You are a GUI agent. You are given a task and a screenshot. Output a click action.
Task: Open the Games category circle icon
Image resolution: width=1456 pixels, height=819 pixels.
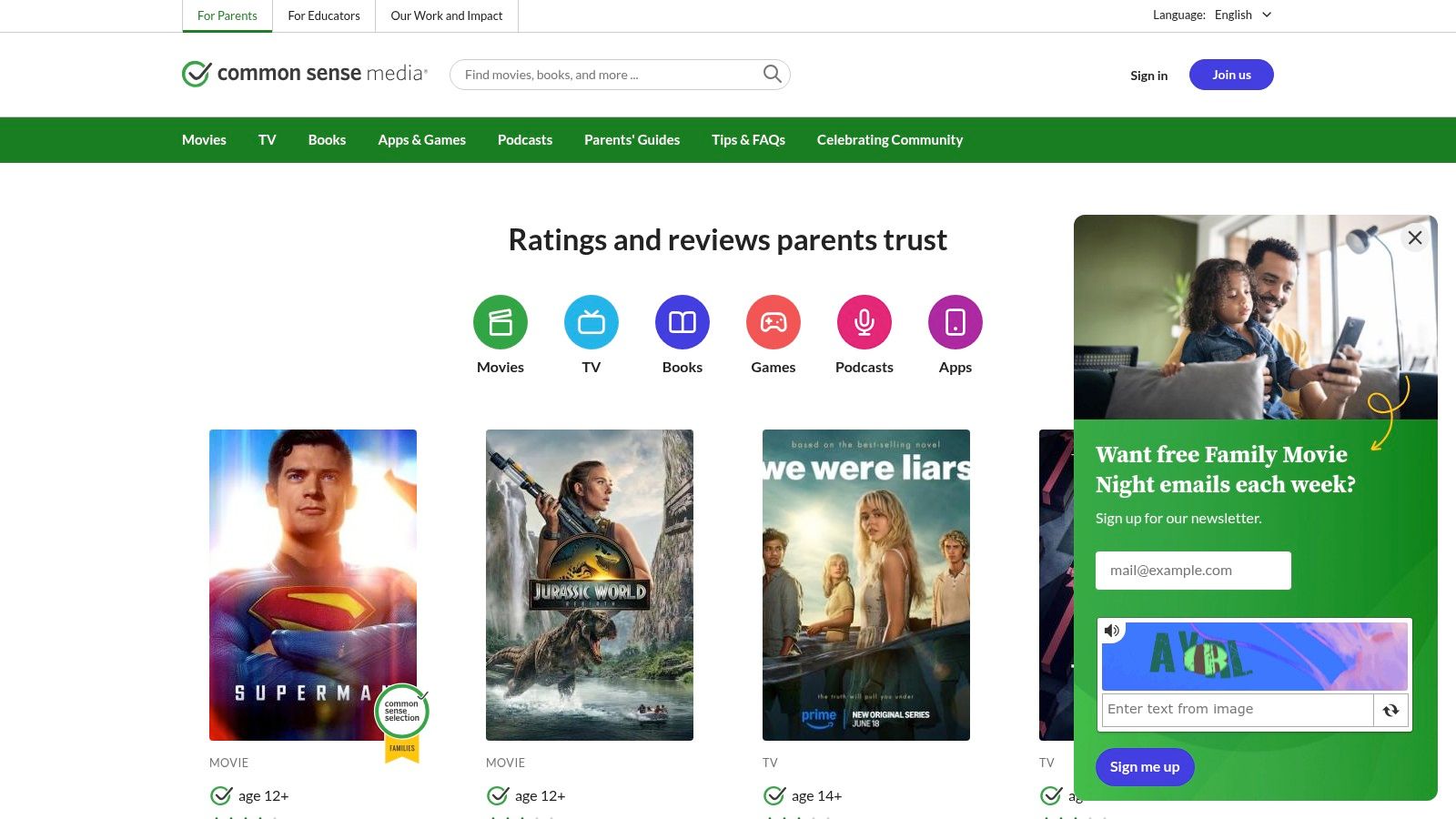click(773, 322)
